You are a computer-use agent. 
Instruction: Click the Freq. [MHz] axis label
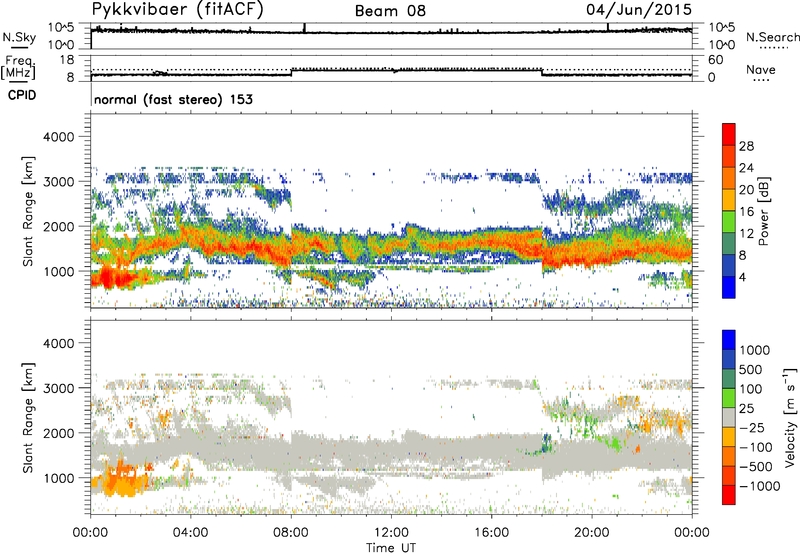[x=18, y=67]
